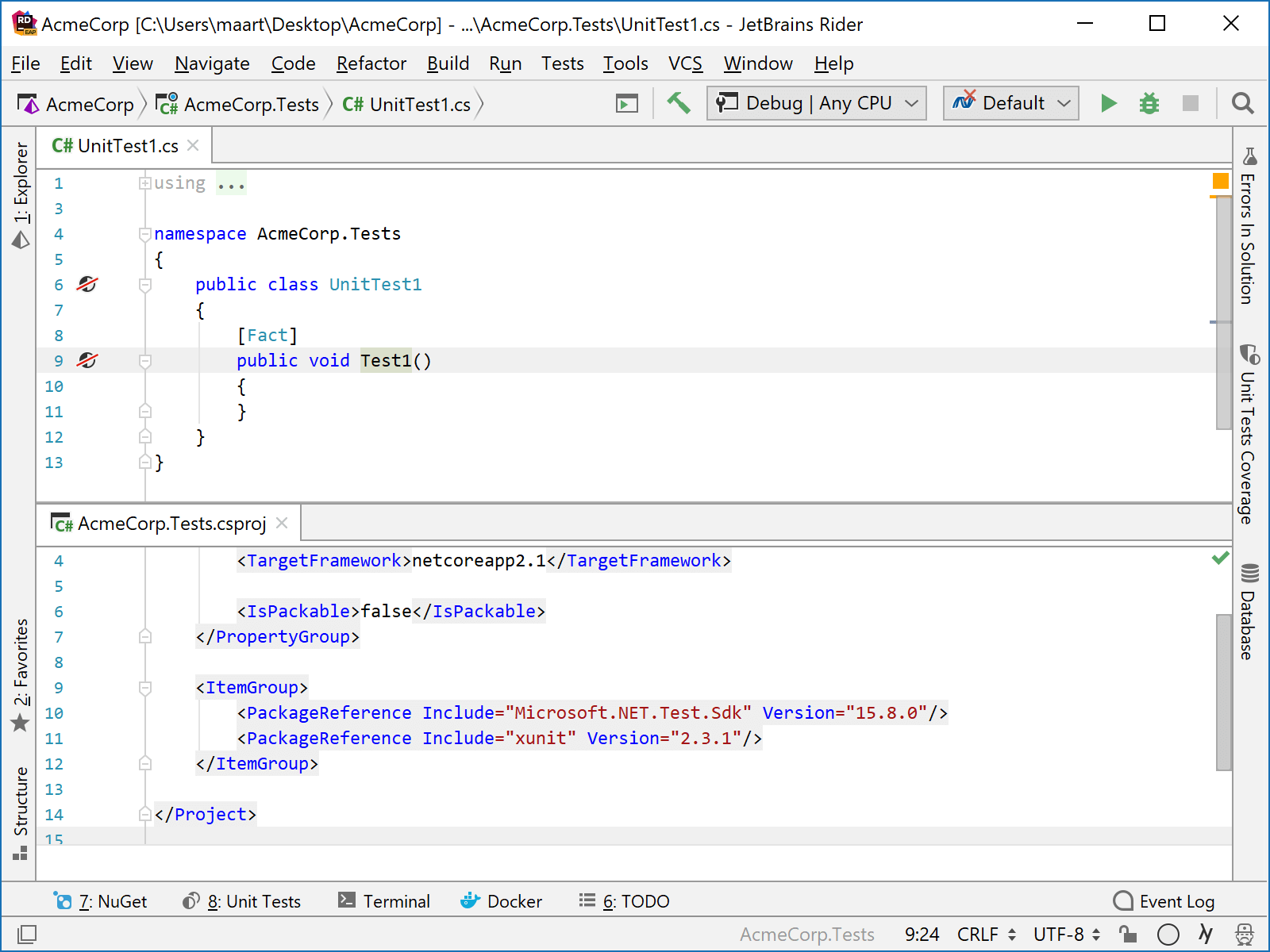Click the Stop square button

click(x=1191, y=103)
